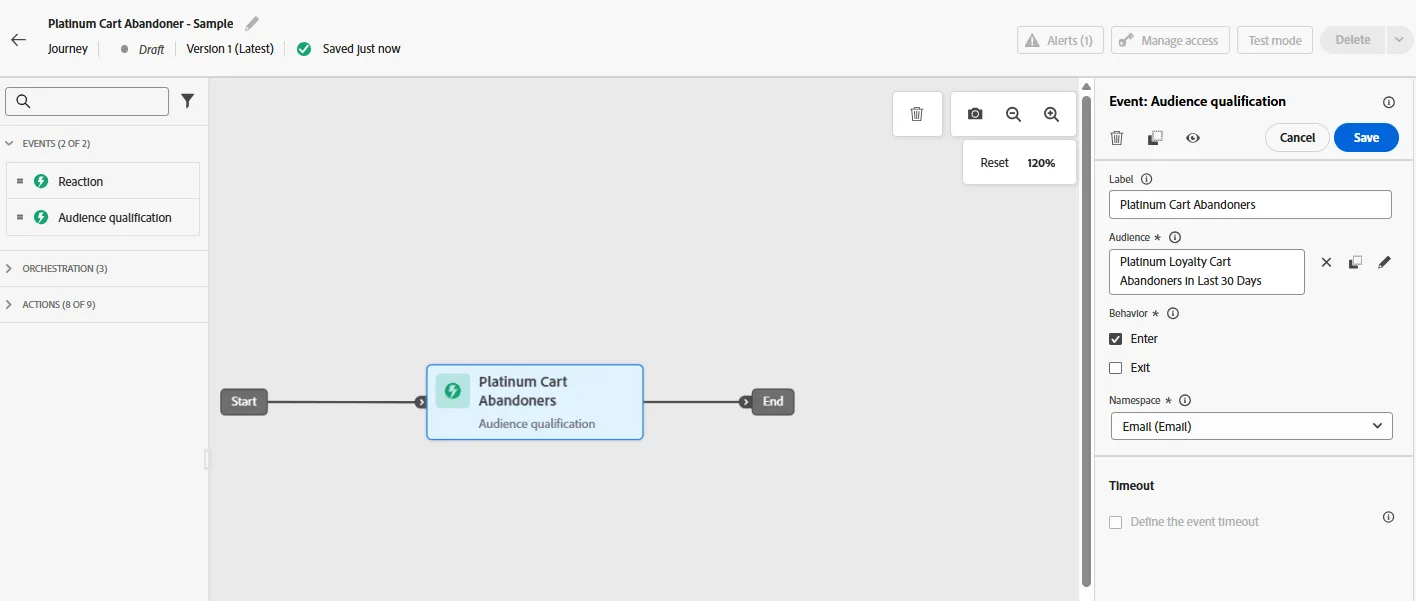
Task: Click the palette search field
Action: pyautogui.click(x=87, y=101)
